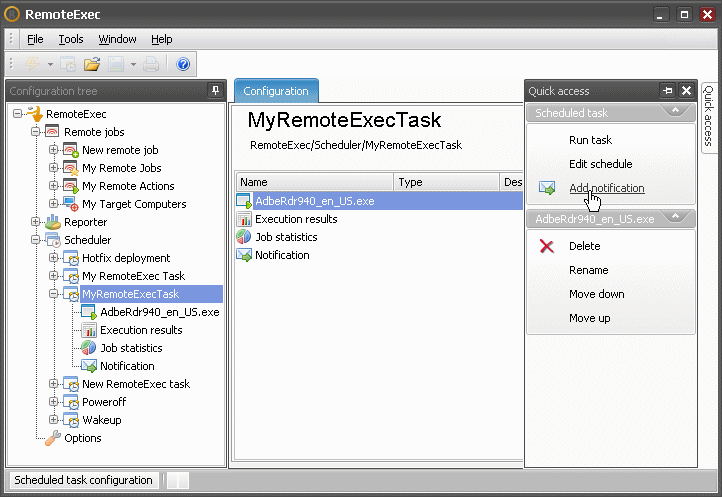Click Run task in Quick access
This screenshot has height=497, width=722.
point(590,140)
